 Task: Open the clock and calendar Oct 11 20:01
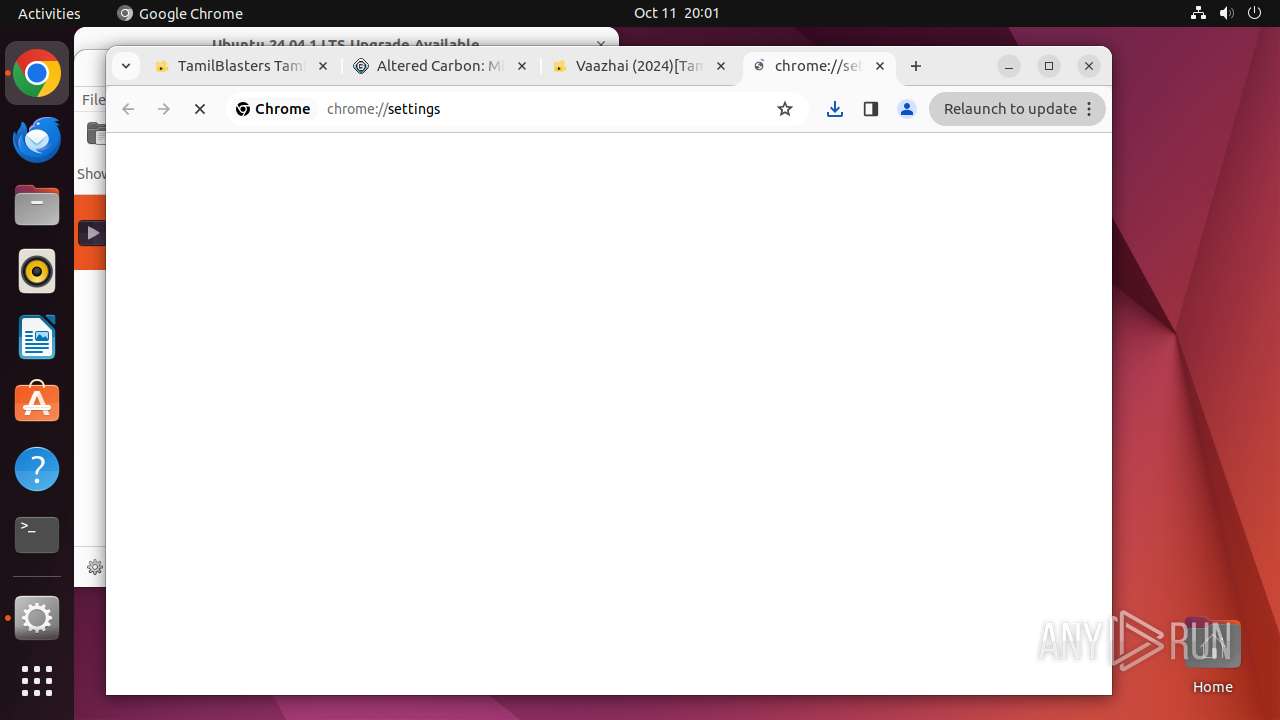tap(677, 13)
